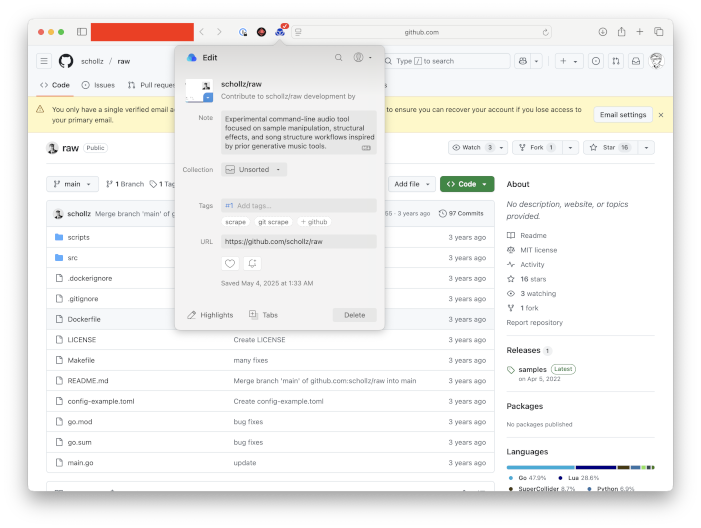Open Raindrop account dropdown in popup

(x=363, y=57)
